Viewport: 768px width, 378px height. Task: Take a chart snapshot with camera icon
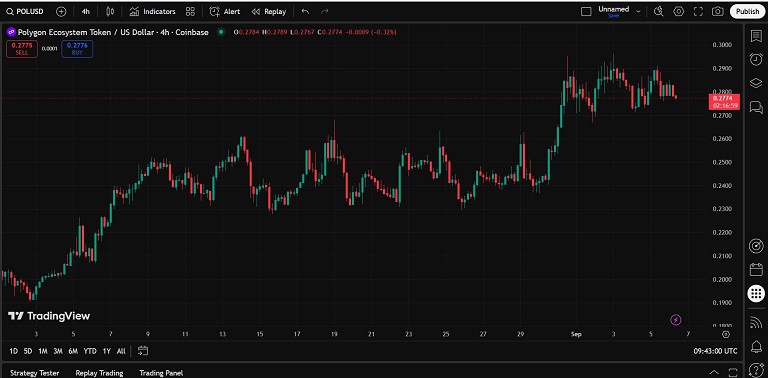point(718,11)
